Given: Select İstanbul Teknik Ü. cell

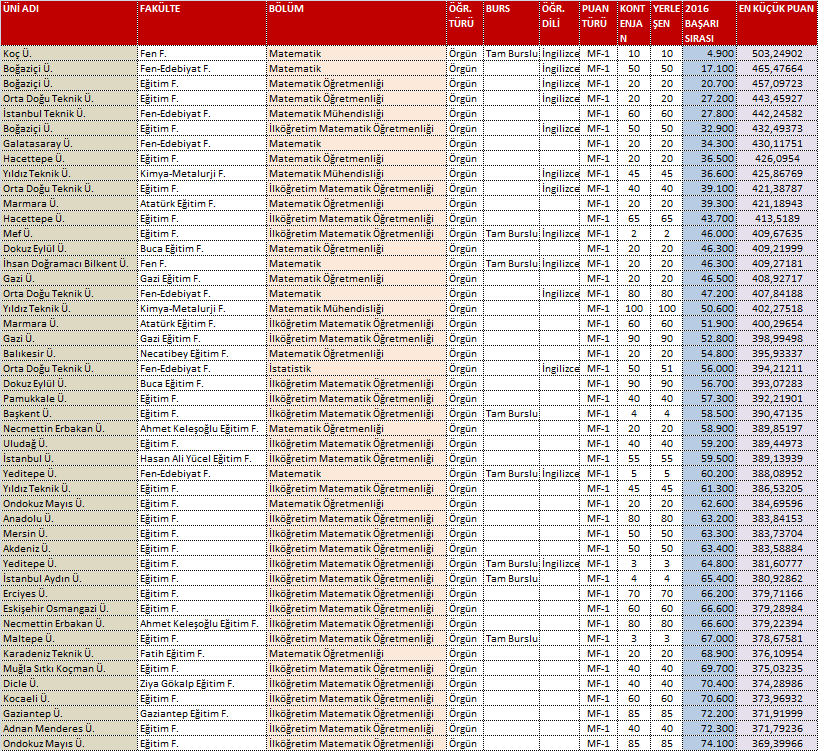Looking at the screenshot, I should (69, 113).
